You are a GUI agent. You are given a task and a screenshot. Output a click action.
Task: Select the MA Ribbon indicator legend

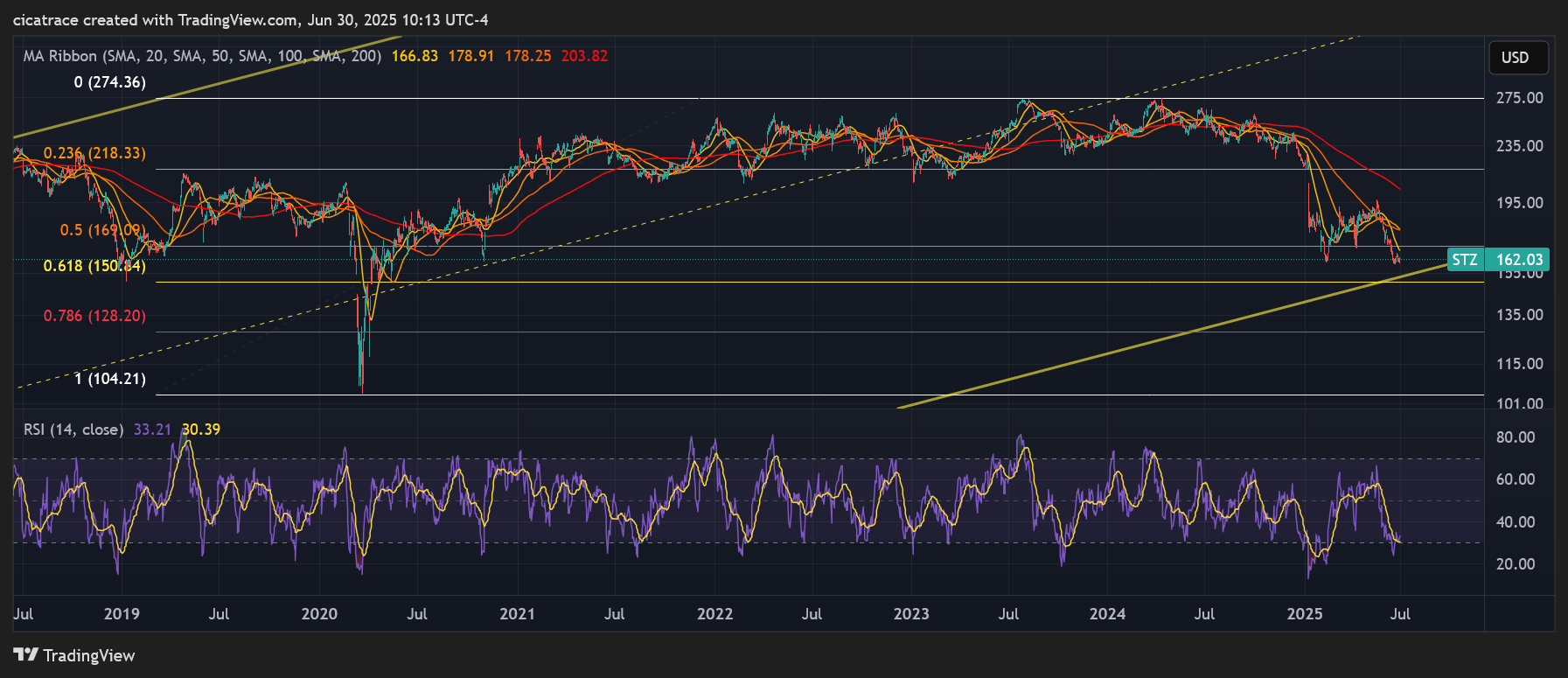[202, 56]
